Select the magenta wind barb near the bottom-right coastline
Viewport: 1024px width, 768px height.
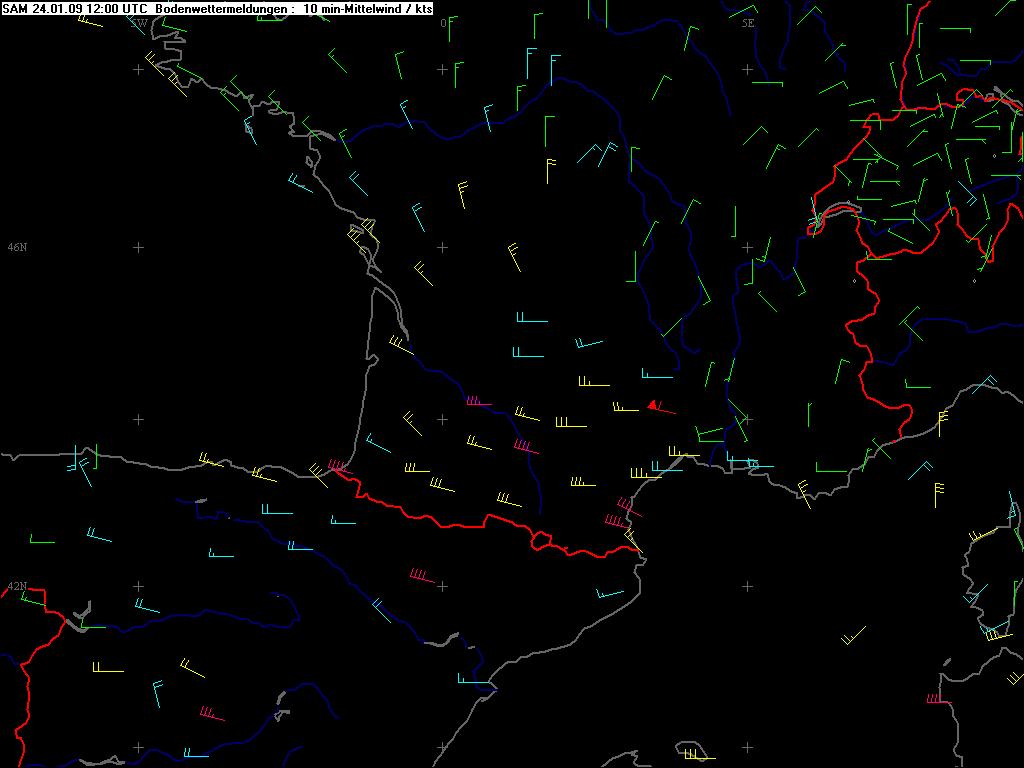click(937, 700)
